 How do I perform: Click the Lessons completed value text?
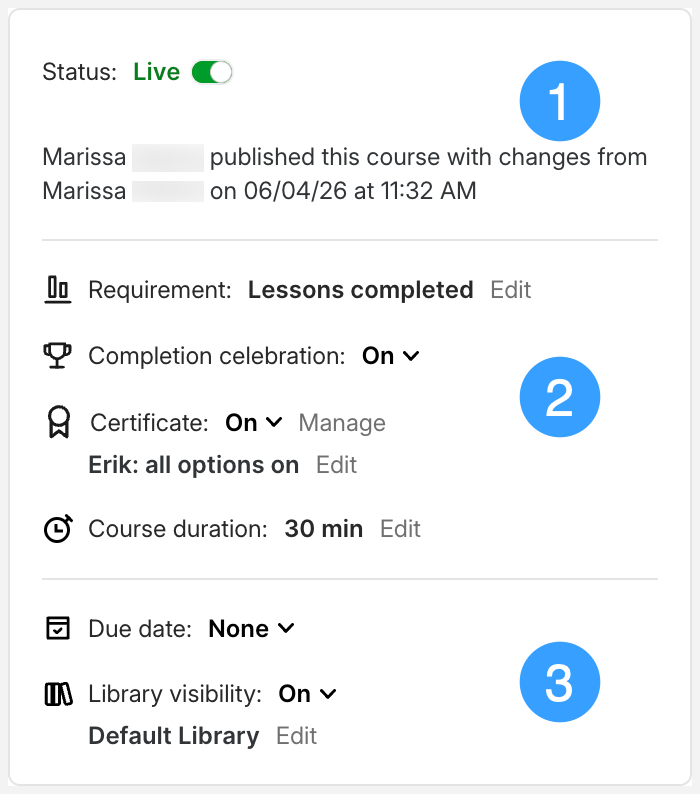point(361,290)
